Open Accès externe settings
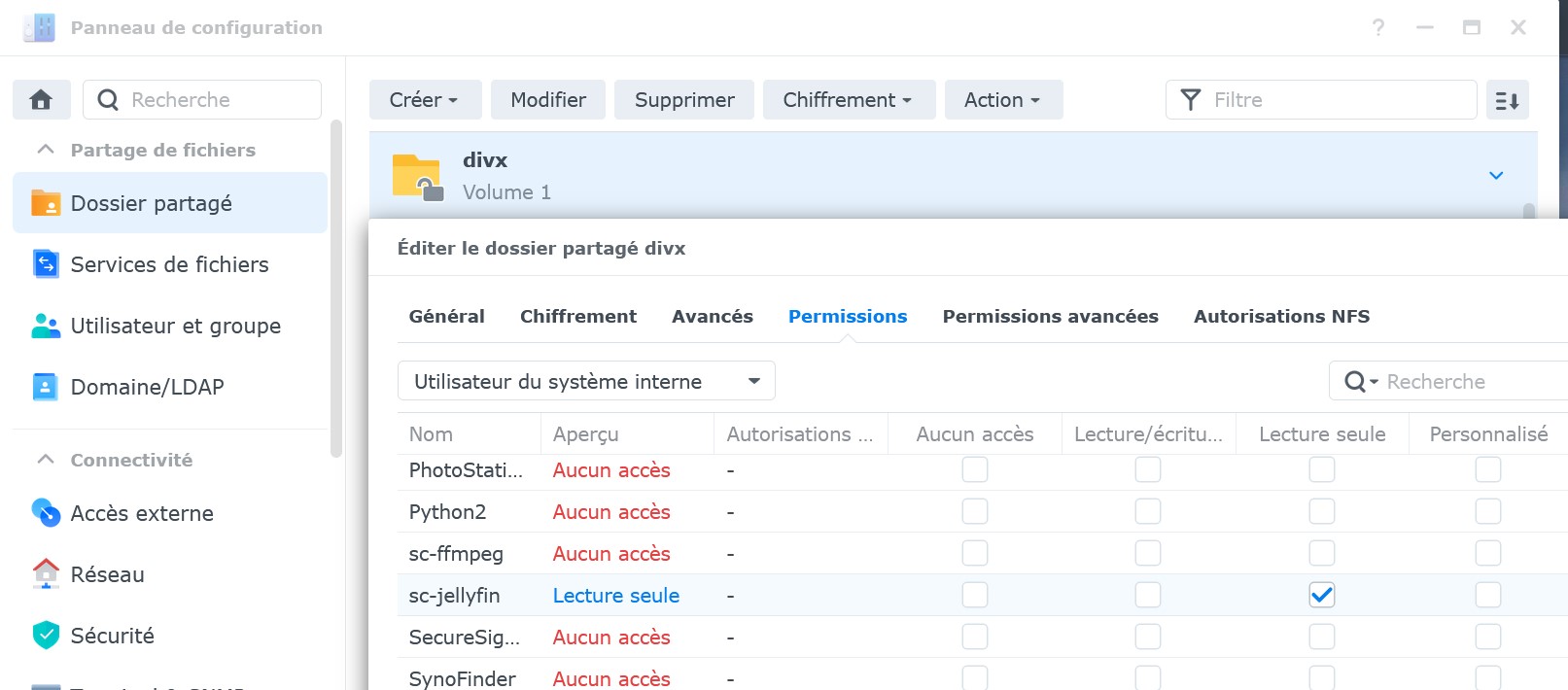Viewport: 1568px width, 690px height. (141, 513)
